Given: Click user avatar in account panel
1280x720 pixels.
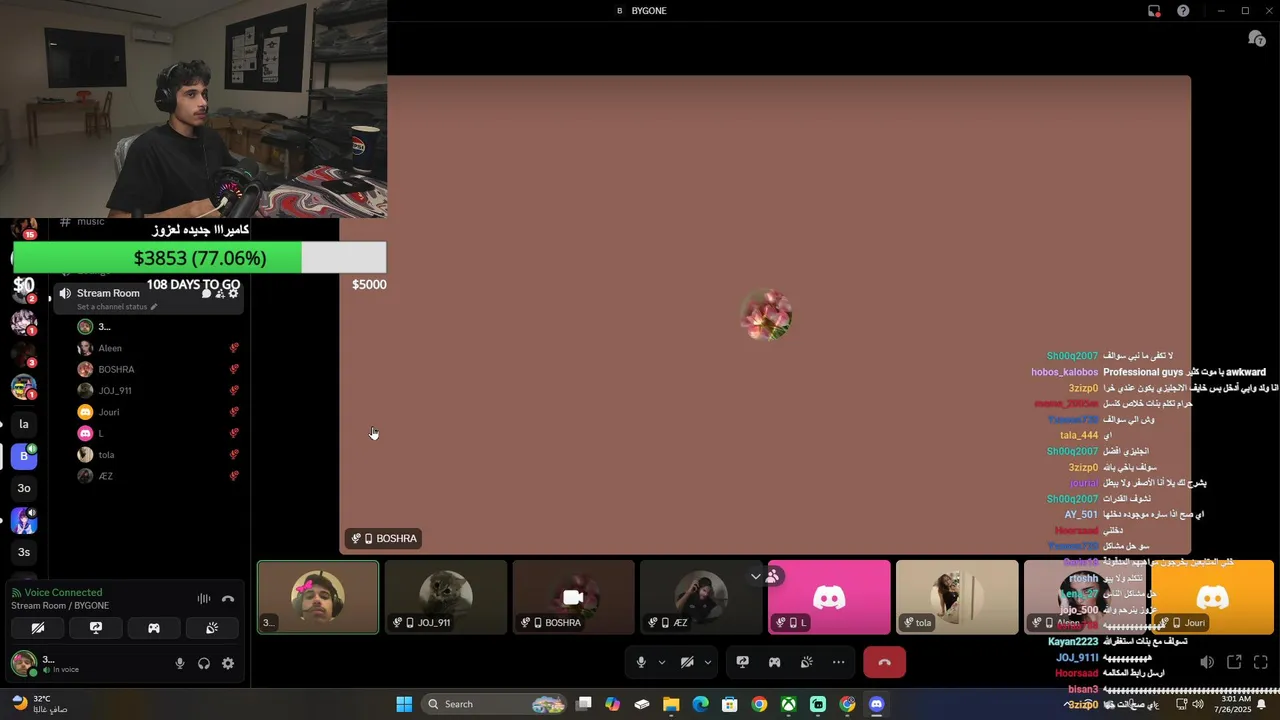Looking at the screenshot, I should pos(22,663).
